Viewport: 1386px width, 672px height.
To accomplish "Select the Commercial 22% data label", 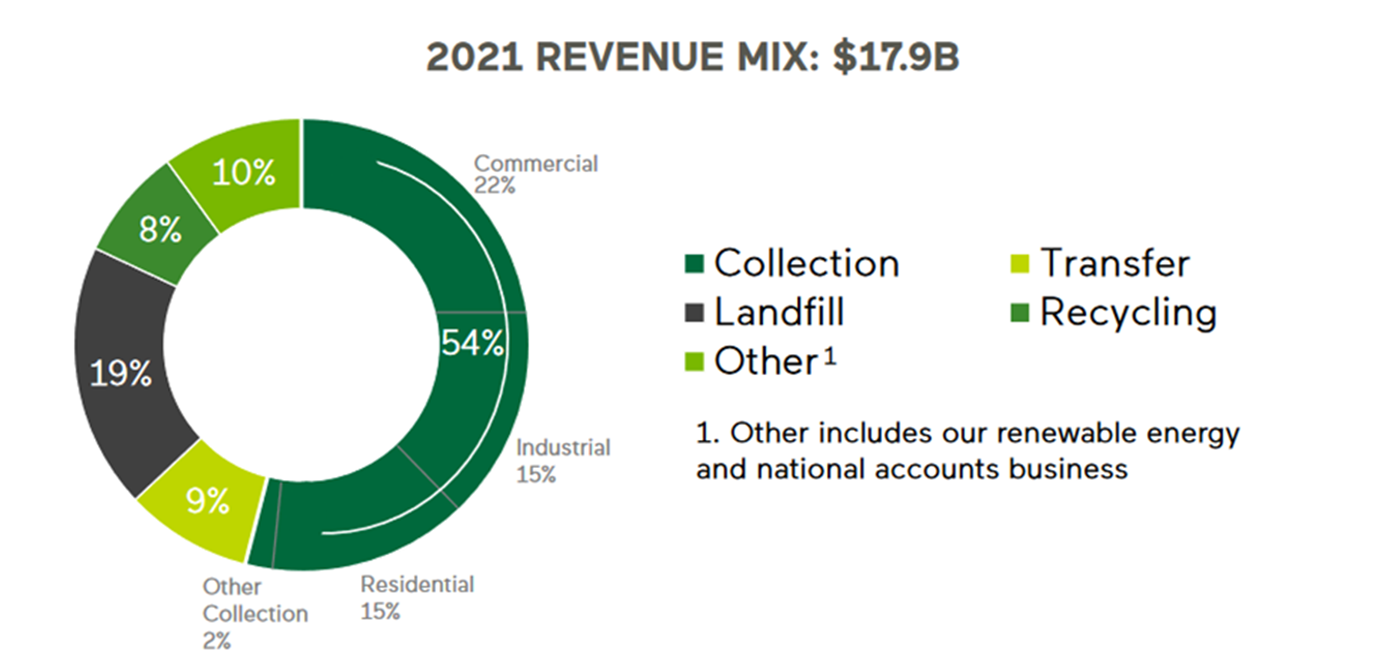I will point(535,173).
